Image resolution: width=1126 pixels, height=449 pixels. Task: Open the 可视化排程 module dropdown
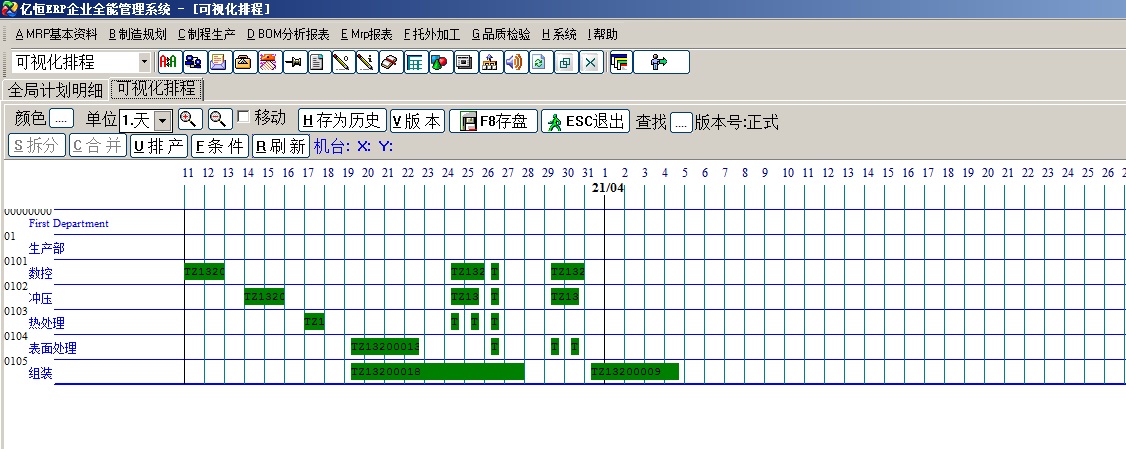pyautogui.click(x=144, y=63)
